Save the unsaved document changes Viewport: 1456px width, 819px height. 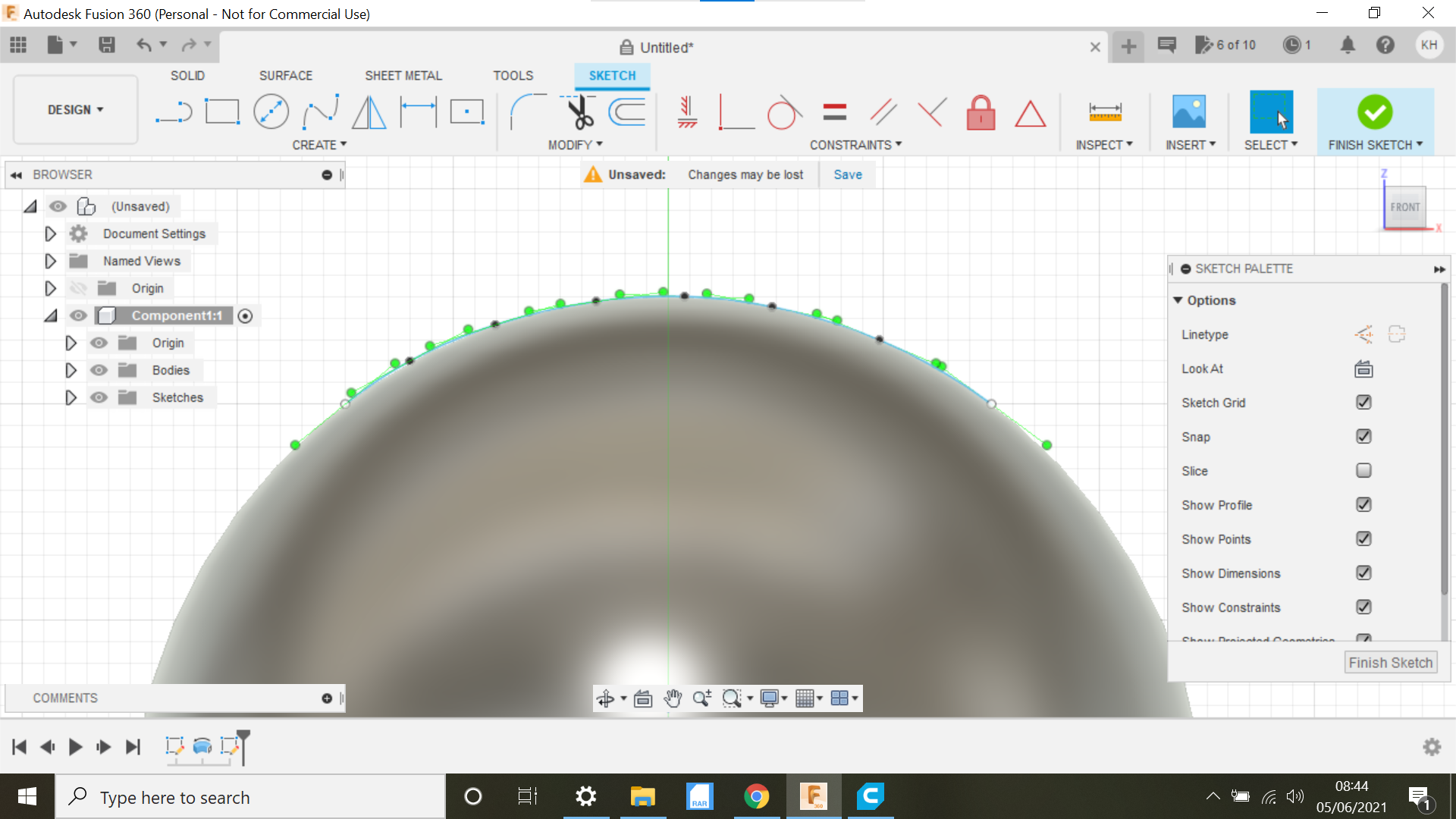[x=847, y=174]
